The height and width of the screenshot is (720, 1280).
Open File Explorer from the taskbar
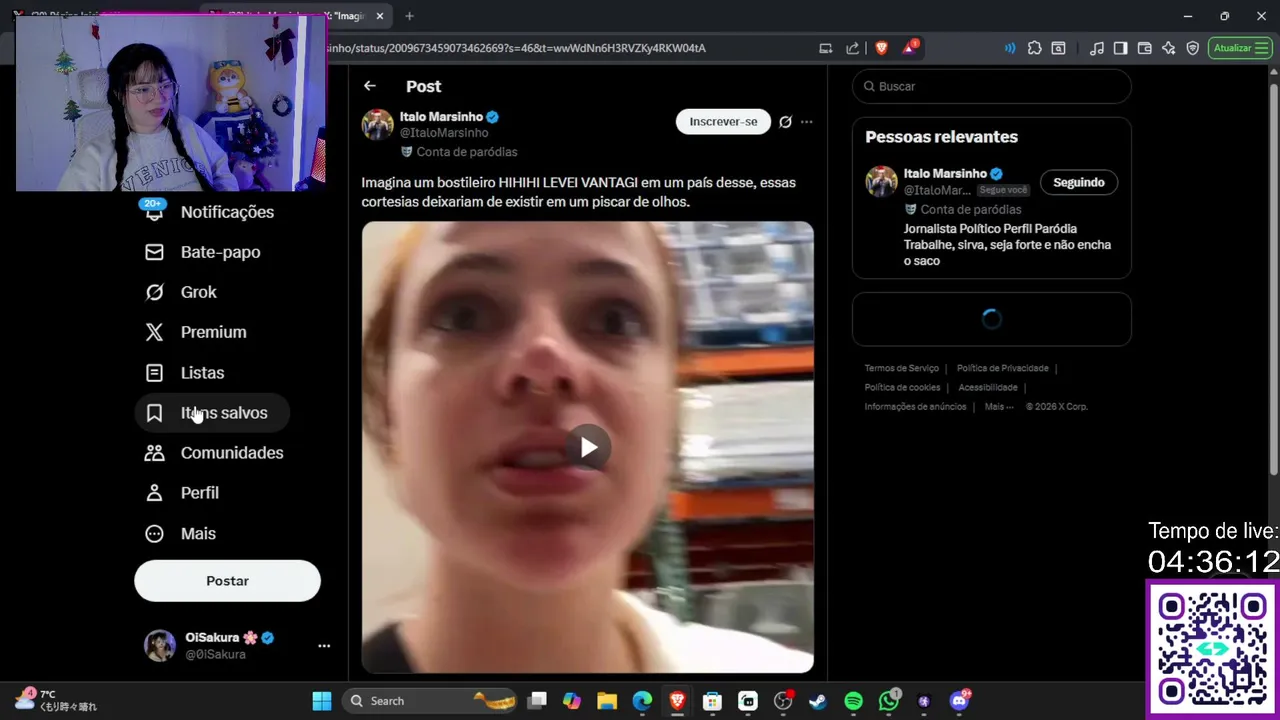607,701
